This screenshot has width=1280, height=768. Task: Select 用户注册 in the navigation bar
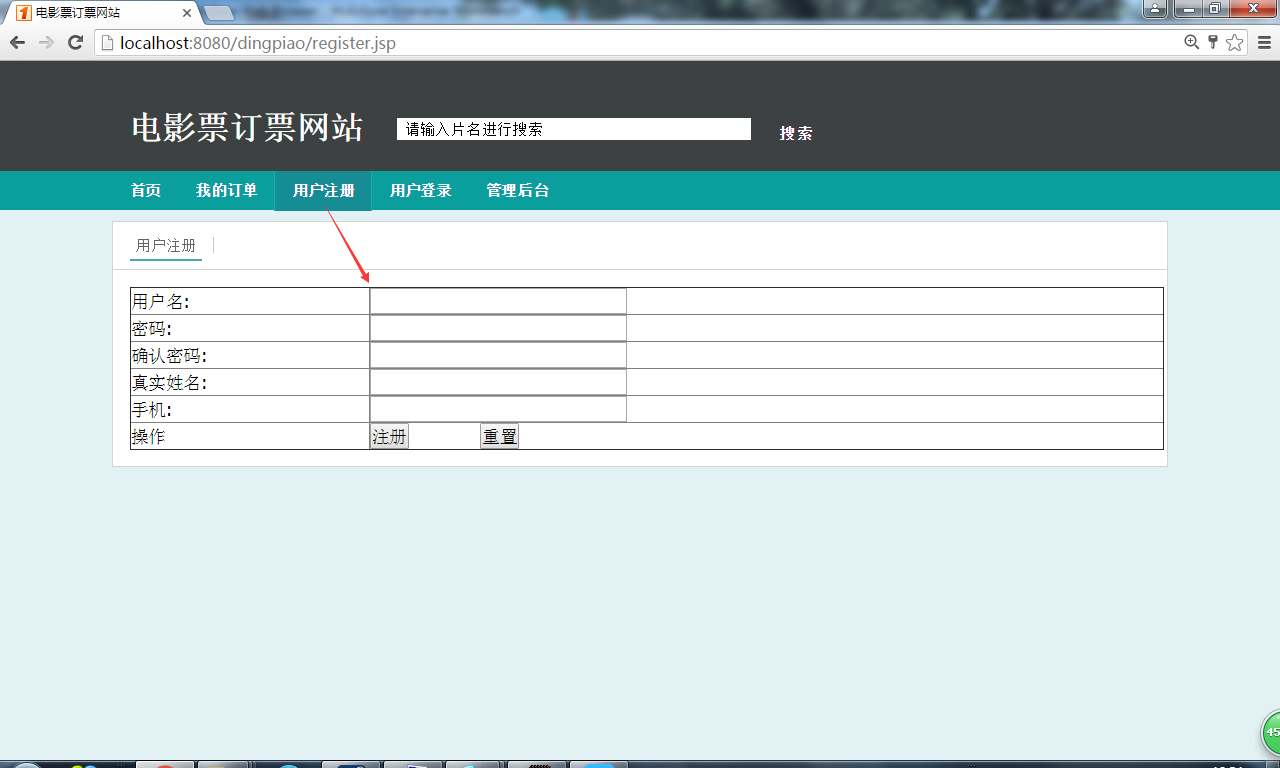323,190
